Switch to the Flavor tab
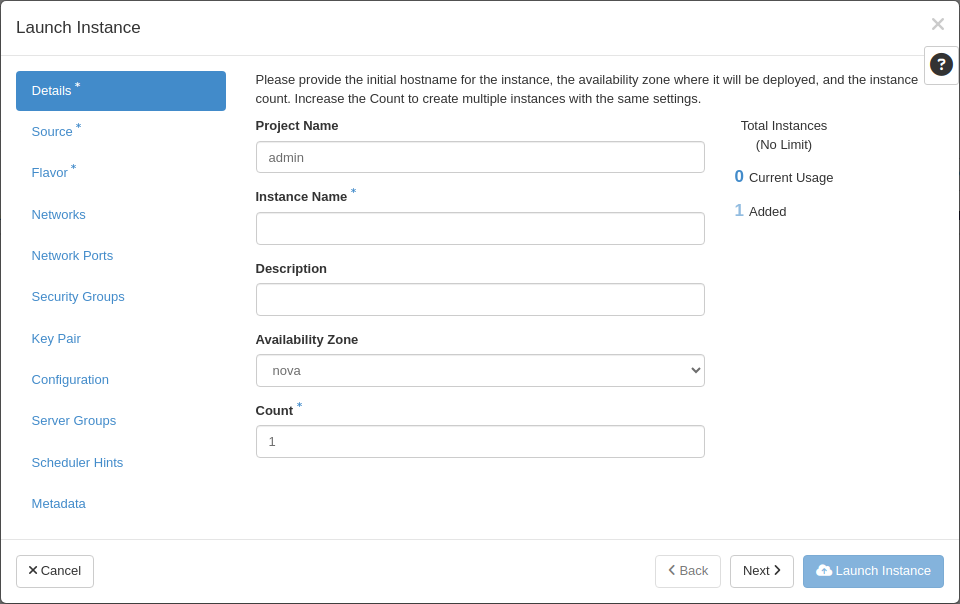 point(121,173)
